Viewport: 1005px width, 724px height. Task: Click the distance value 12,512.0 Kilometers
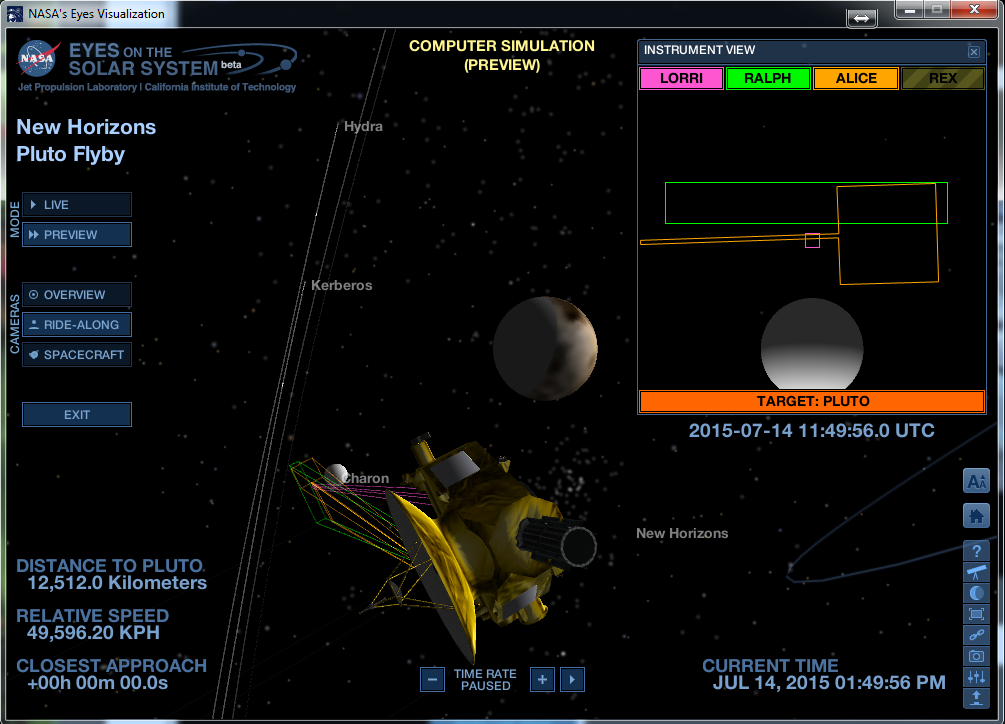point(117,583)
